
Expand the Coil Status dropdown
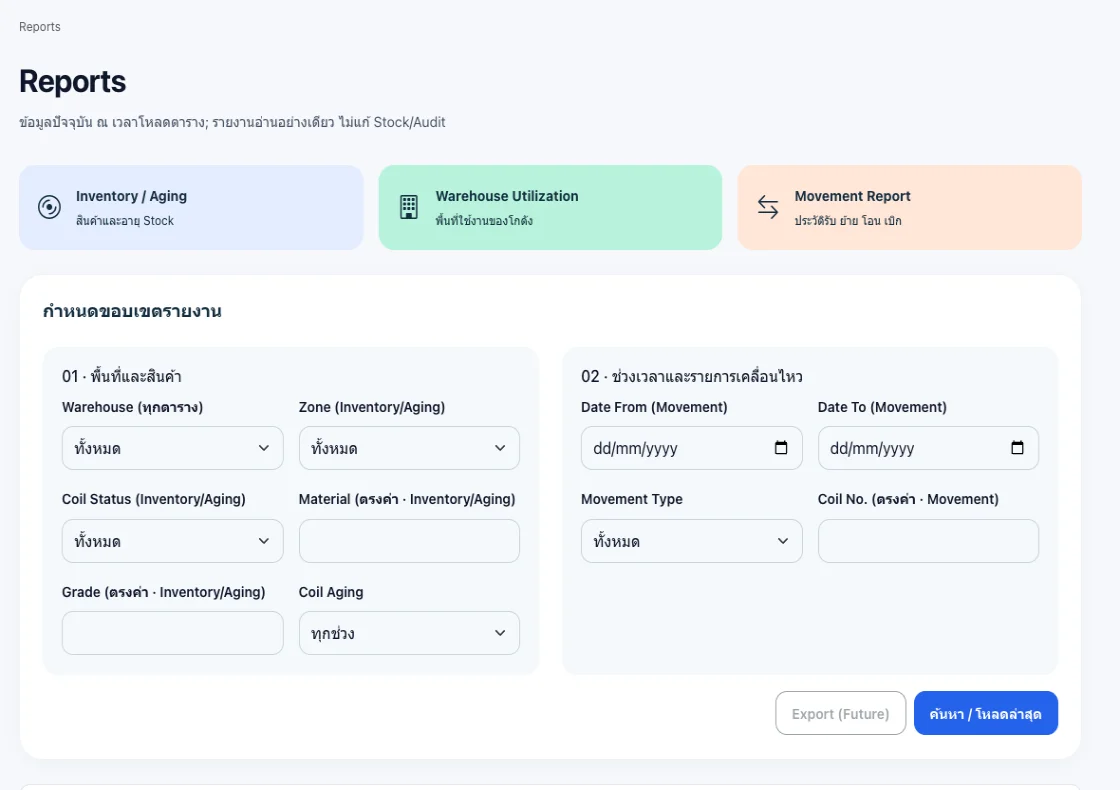173,541
